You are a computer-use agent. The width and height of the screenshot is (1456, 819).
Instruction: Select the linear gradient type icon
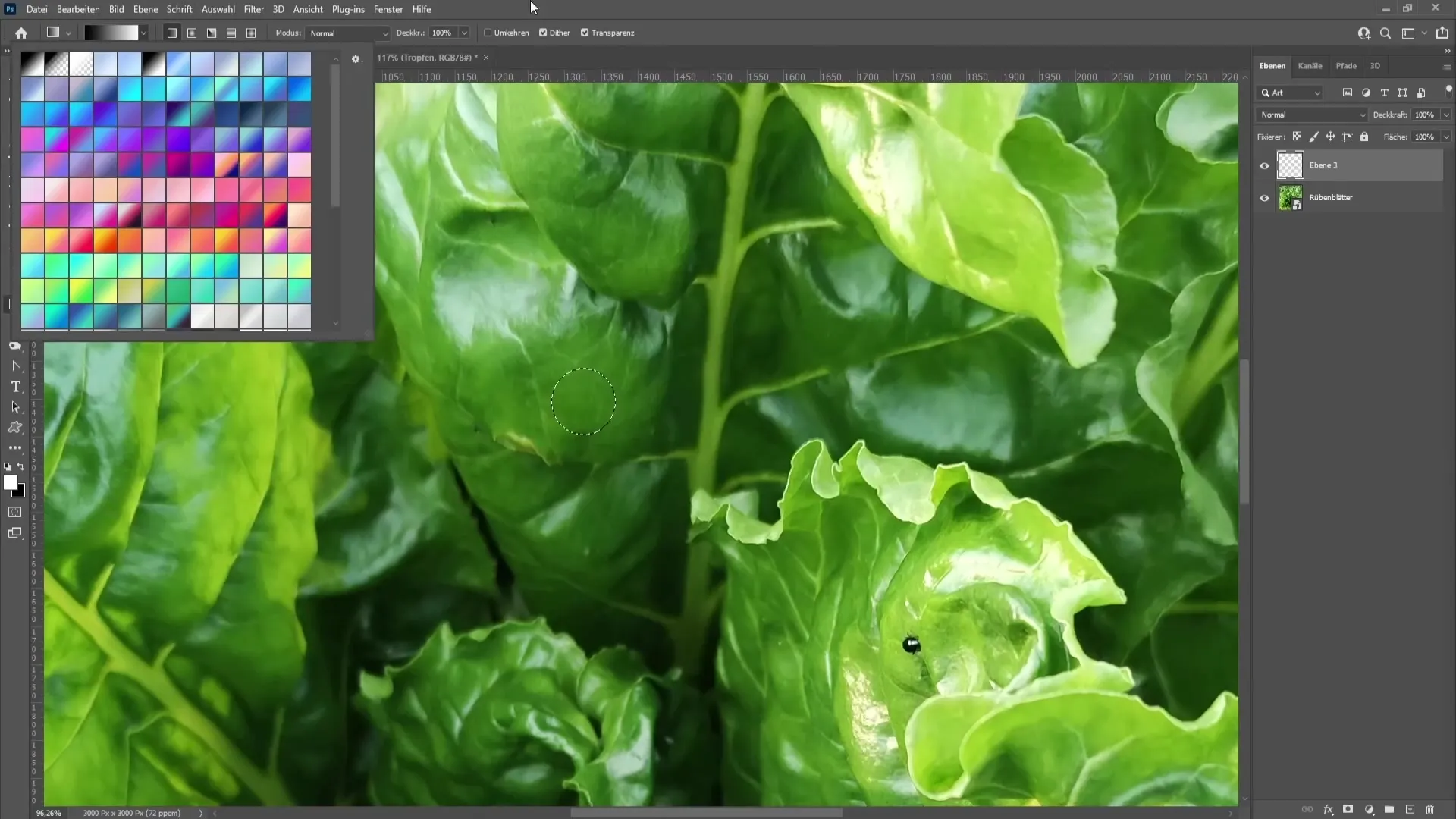(x=172, y=33)
